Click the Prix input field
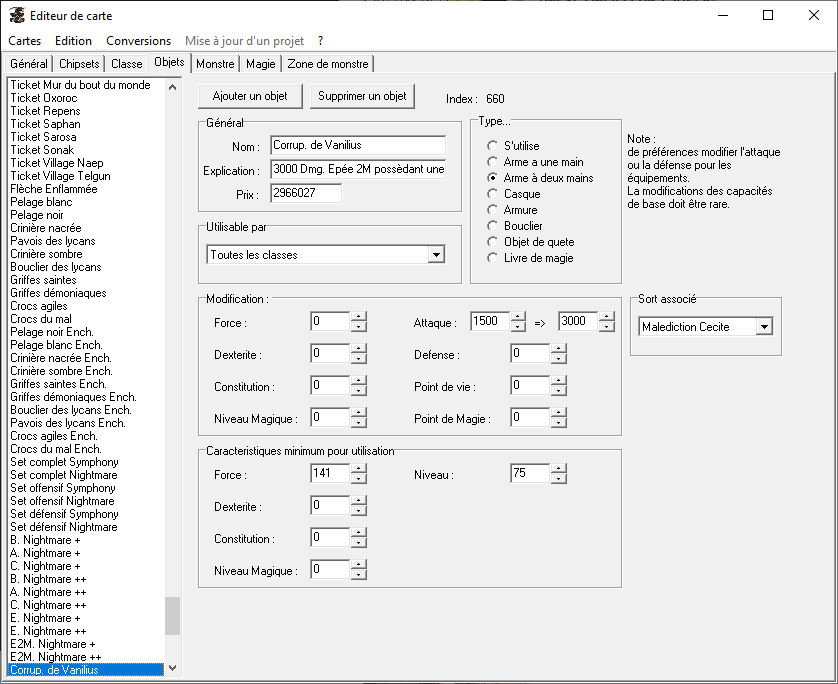Screen dimensions: 838x684 pos(306,193)
